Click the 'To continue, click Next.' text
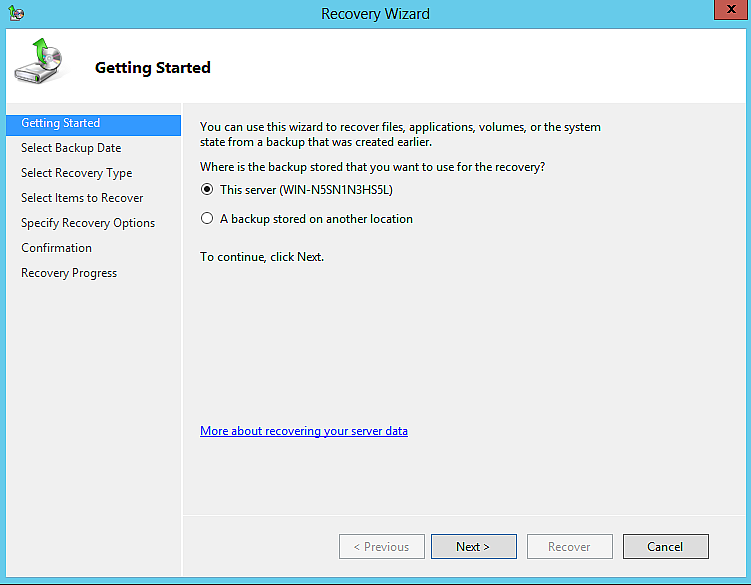Viewport: 751px width, 585px height. pyautogui.click(x=262, y=257)
